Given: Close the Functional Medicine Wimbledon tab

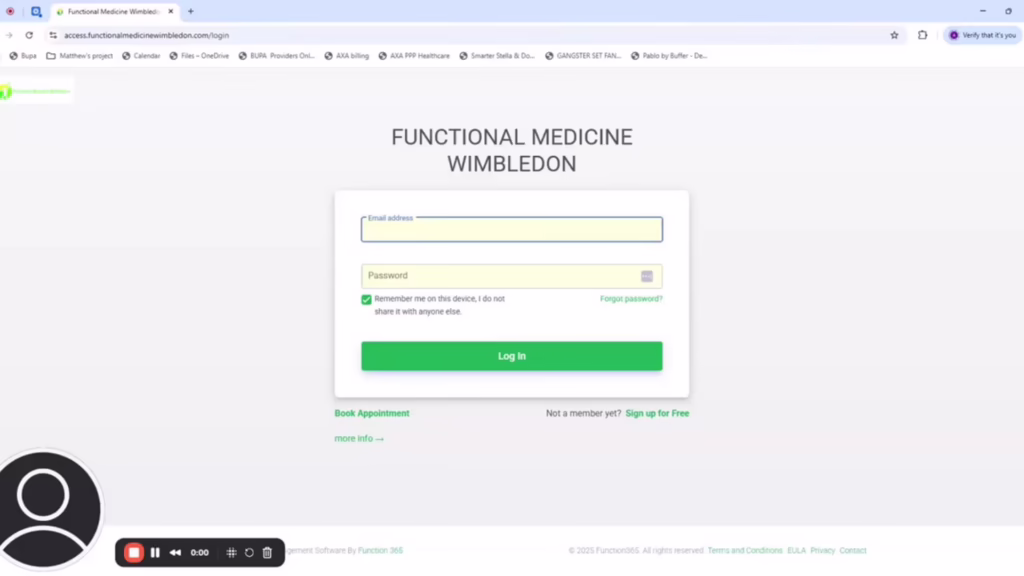Looking at the screenshot, I should coord(170,11).
